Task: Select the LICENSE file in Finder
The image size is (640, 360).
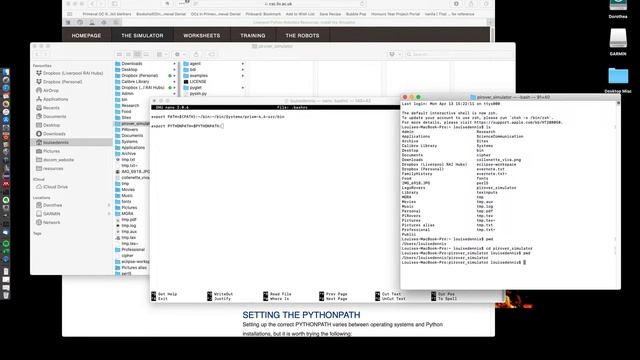Action: [195, 82]
